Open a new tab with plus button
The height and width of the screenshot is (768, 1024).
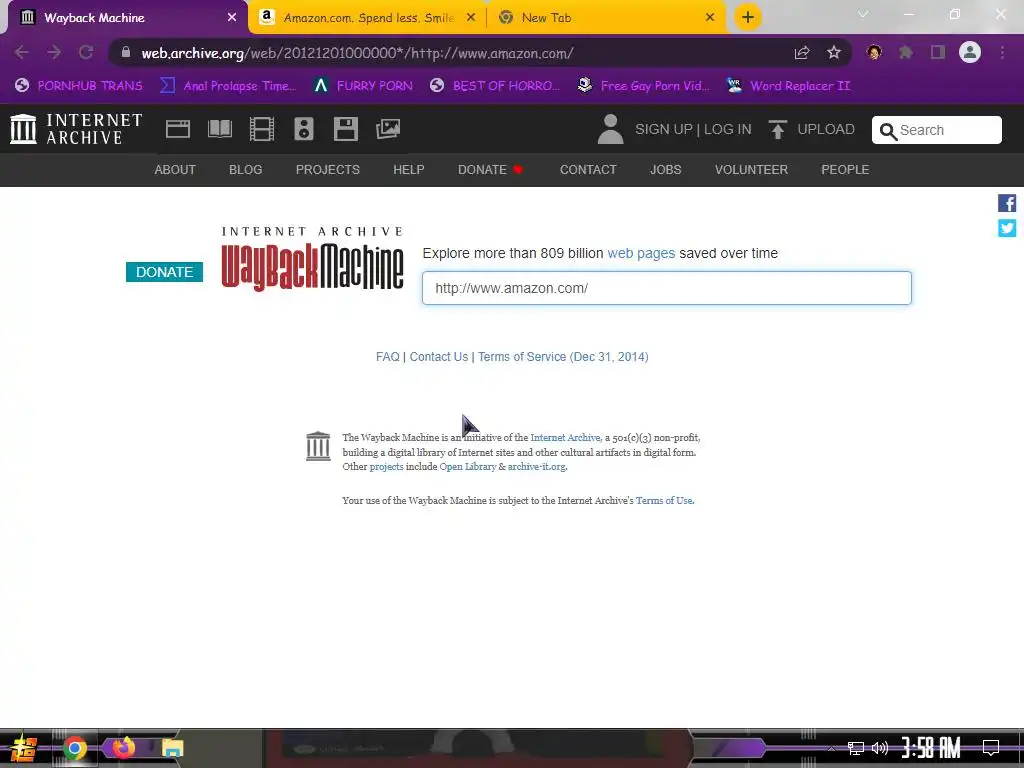click(748, 17)
